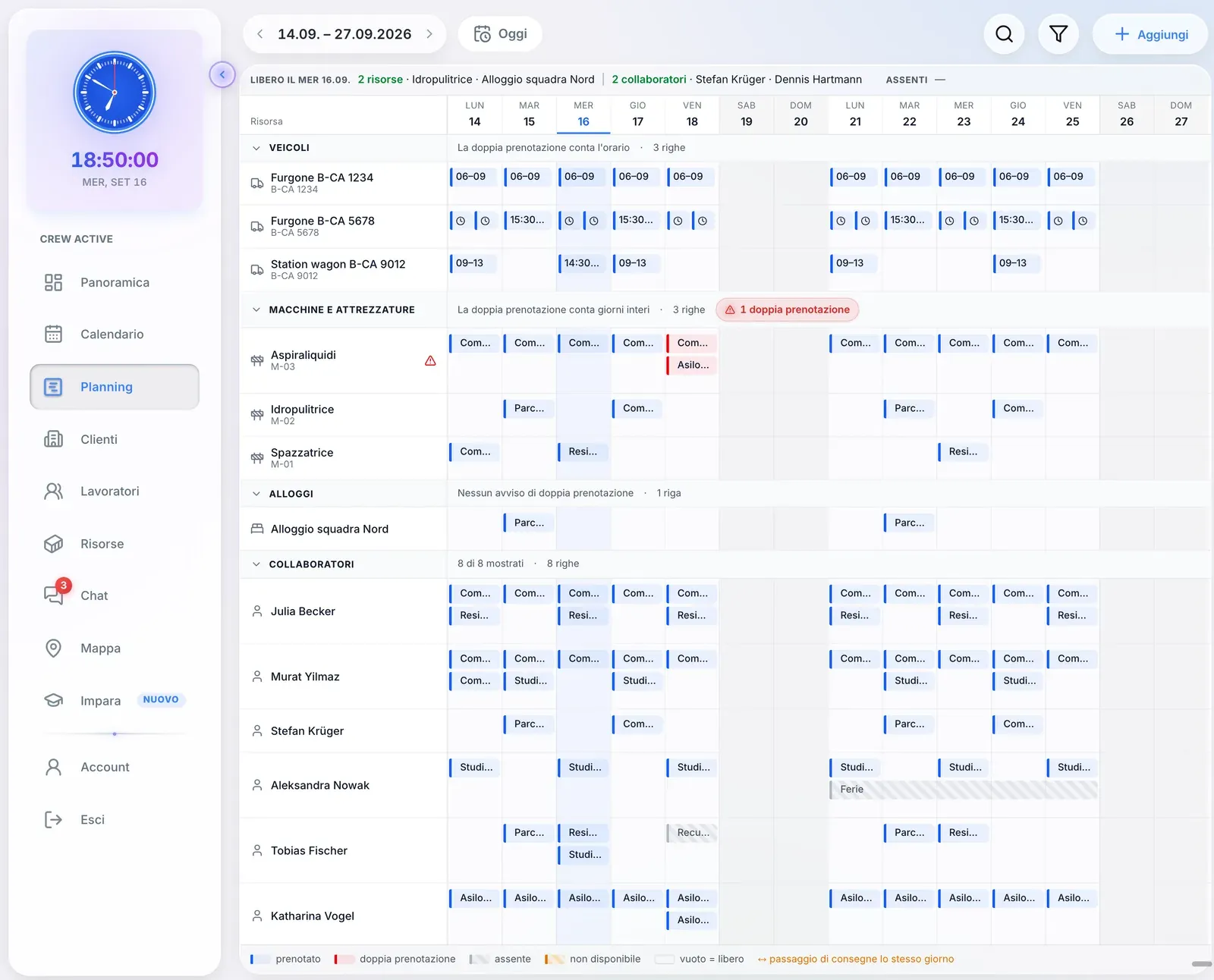
Task: Open the red Asilo booking on Aspiraliquidi
Action: 692,365
